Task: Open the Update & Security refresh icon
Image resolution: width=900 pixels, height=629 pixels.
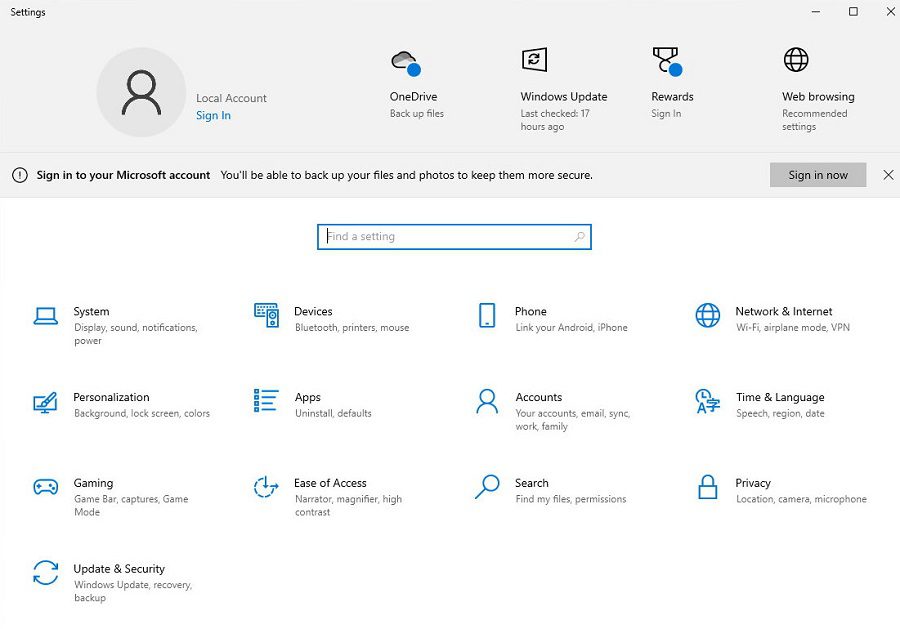Action: pyautogui.click(x=45, y=573)
